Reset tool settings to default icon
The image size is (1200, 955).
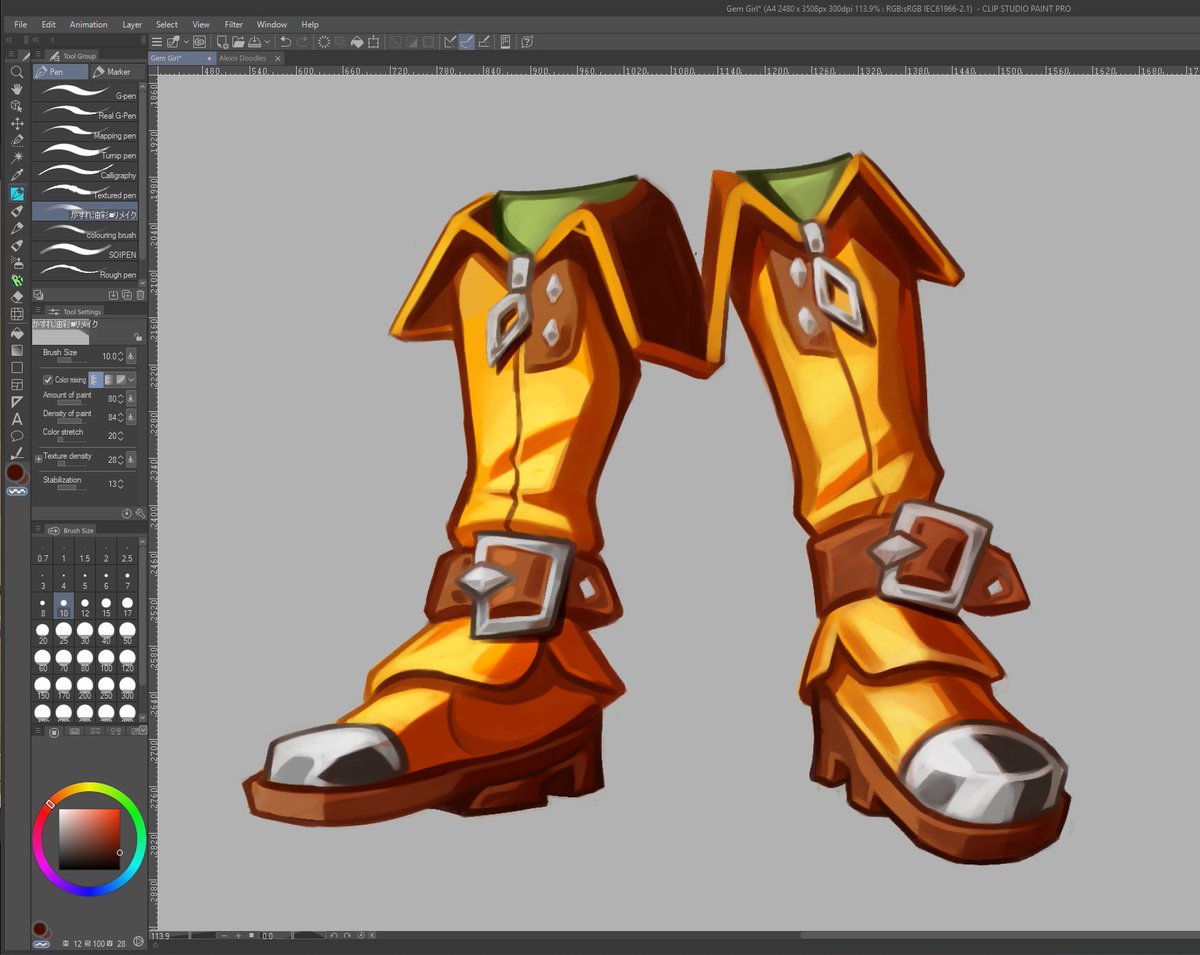coord(127,513)
